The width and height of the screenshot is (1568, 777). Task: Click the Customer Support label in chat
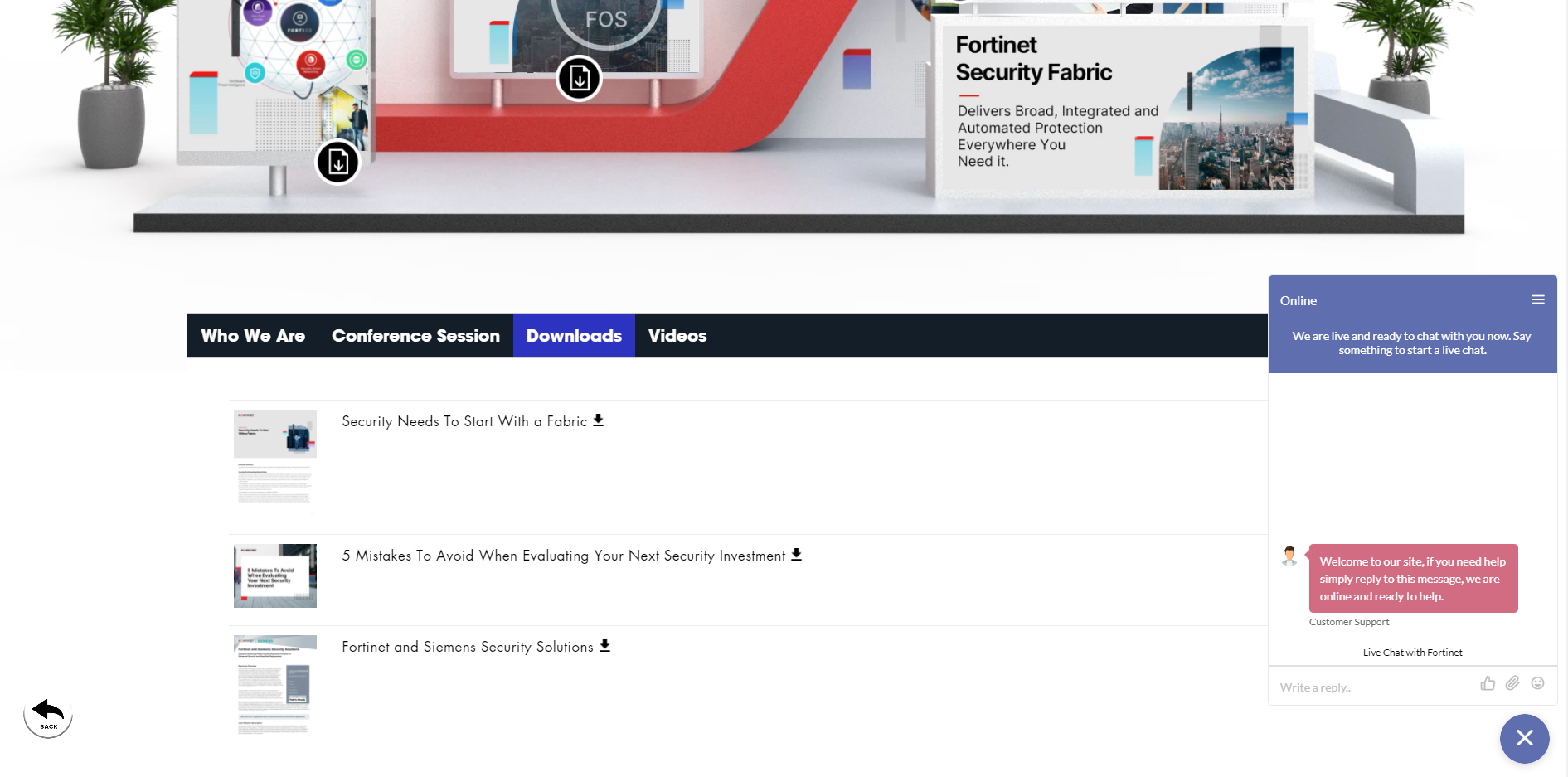(1349, 622)
